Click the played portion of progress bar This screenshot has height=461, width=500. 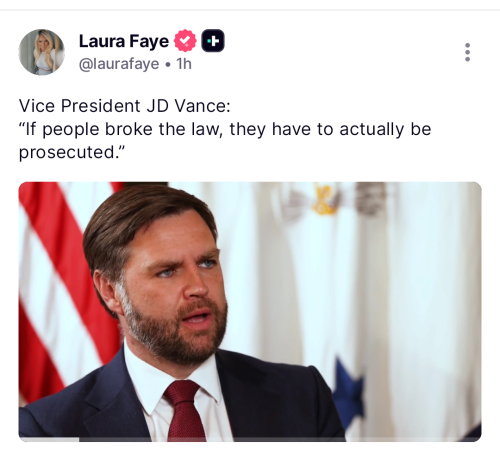49,439
